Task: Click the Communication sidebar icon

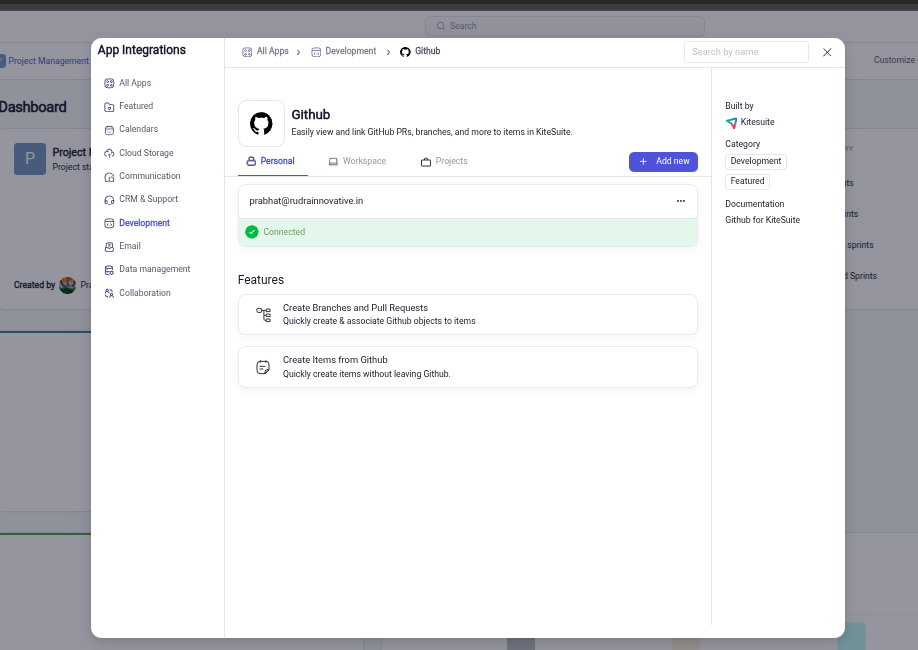Action: 109,177
